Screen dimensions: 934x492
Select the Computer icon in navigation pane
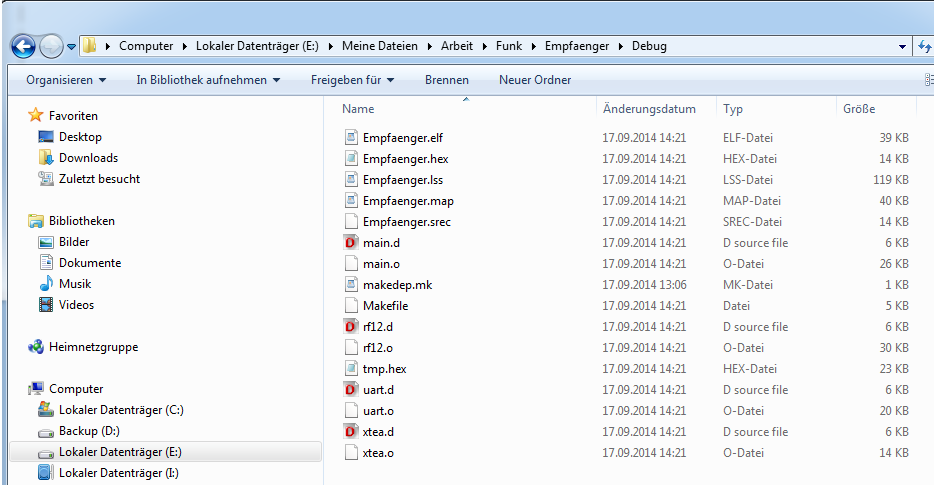(36, 389)
